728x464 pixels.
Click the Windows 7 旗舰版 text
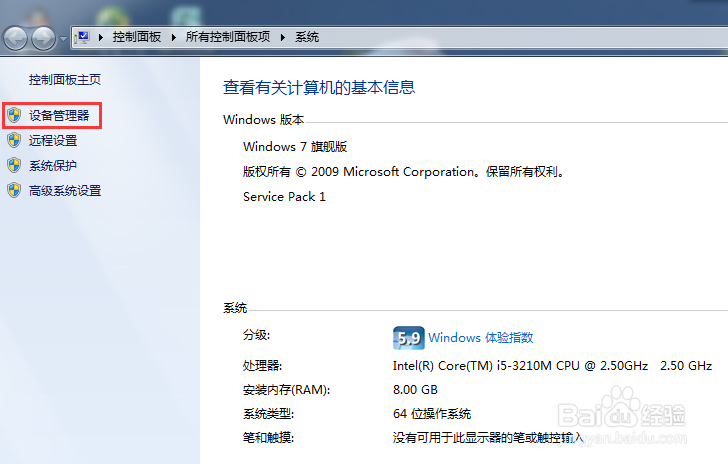coord(295,147)
